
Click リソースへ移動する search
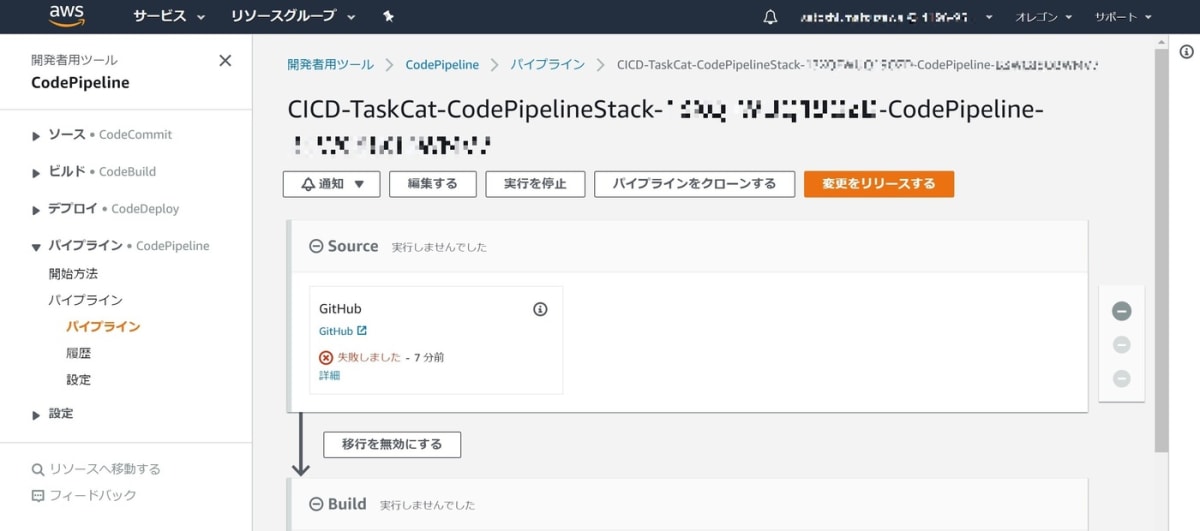(x=104, y=468)
